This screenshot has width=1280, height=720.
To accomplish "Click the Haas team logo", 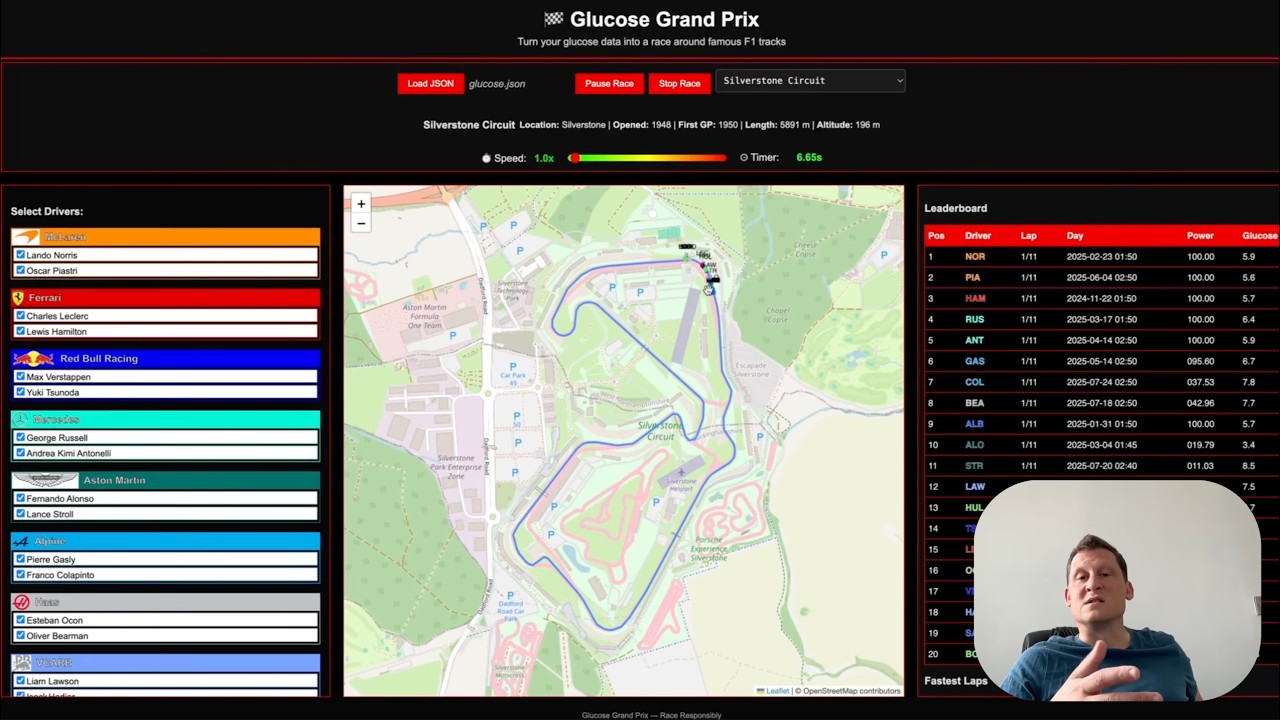I will pyautogui.click(x=21, y=602).
